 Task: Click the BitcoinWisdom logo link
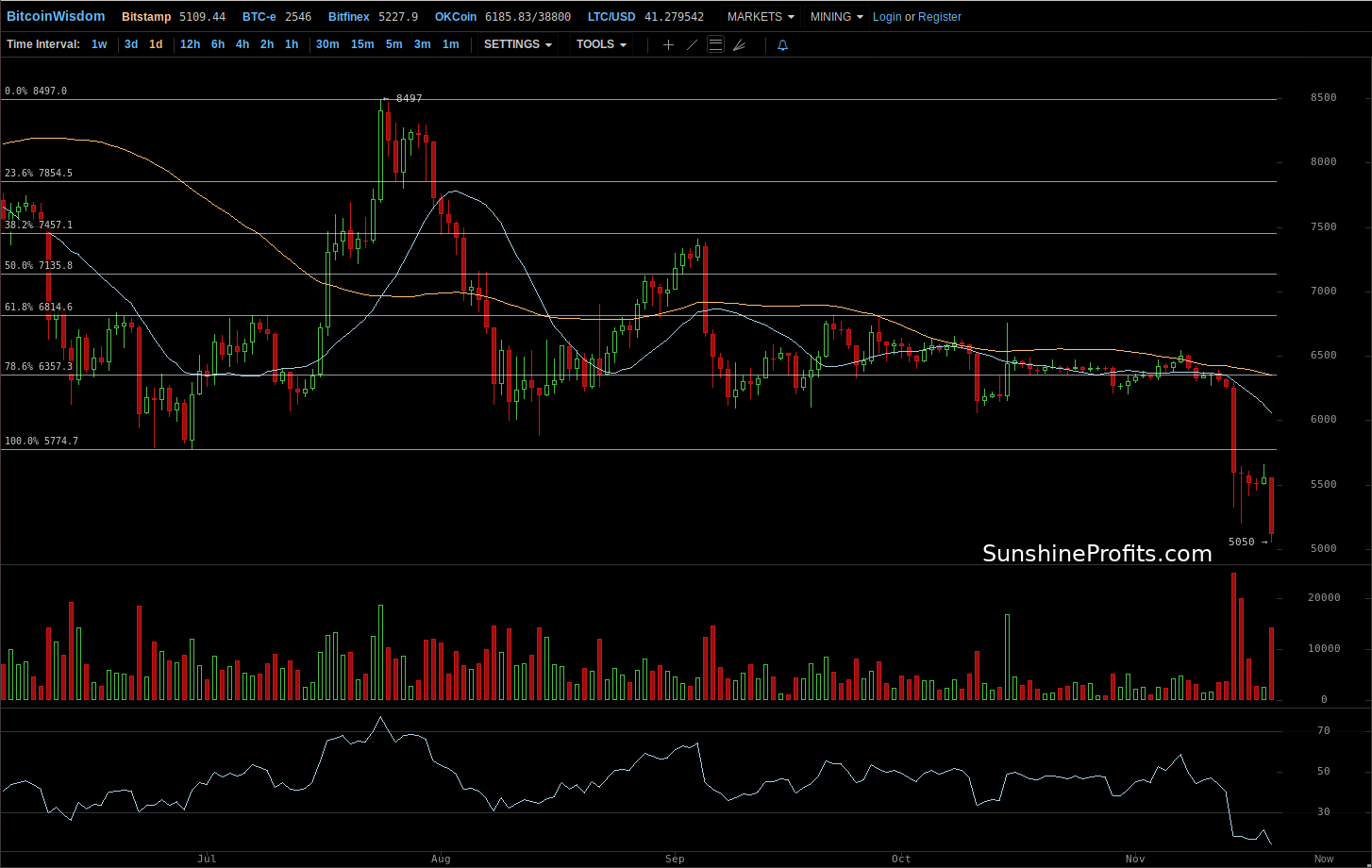click(56, 17)
